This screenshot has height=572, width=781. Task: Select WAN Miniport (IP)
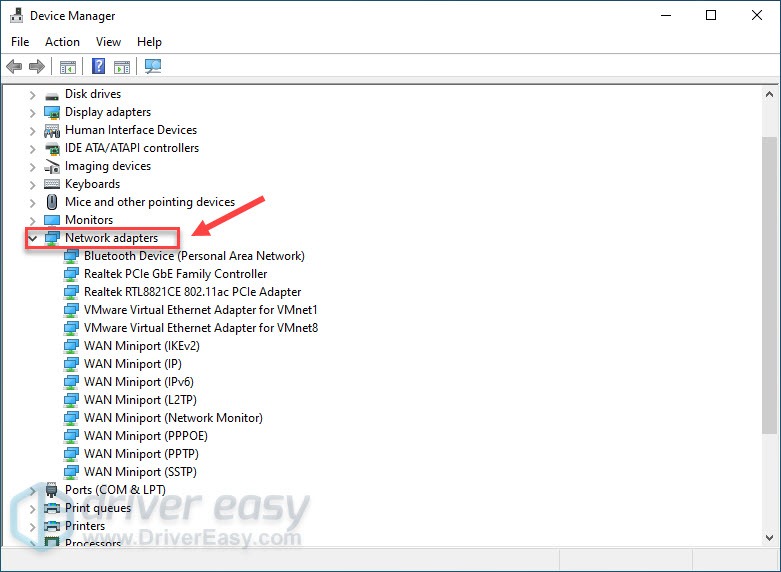pyautogui.click(x=132, y=364)
